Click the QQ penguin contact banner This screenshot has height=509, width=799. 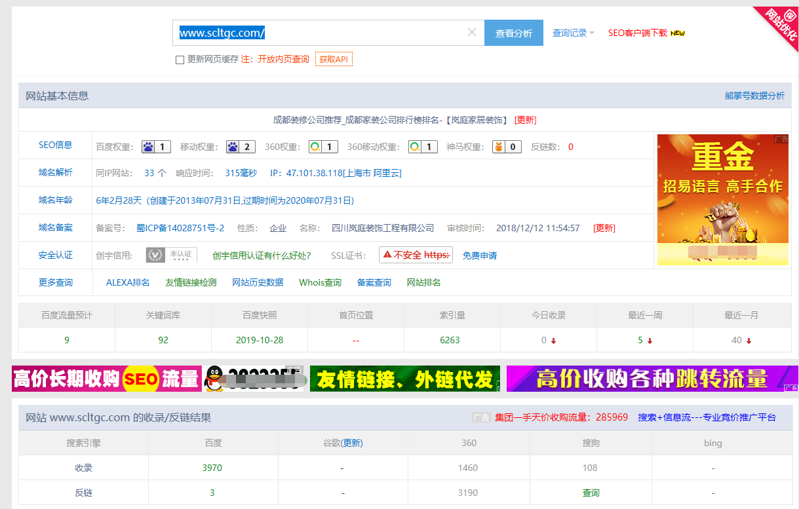(x=255, y=379)
